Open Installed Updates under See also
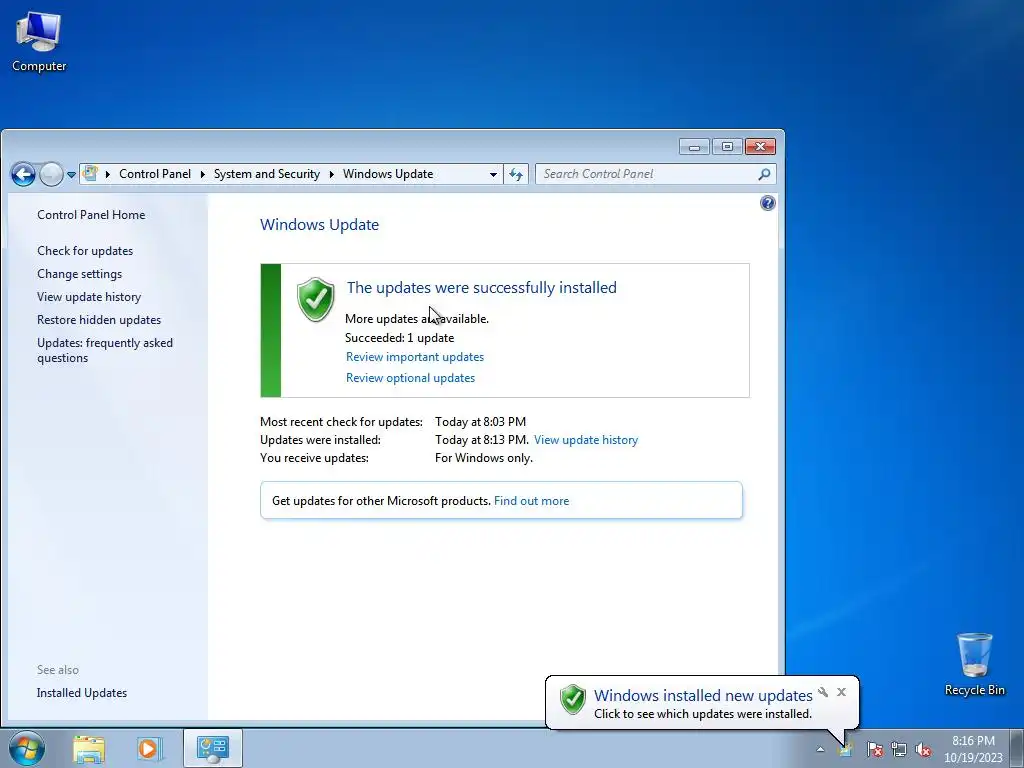 point(82,693)
